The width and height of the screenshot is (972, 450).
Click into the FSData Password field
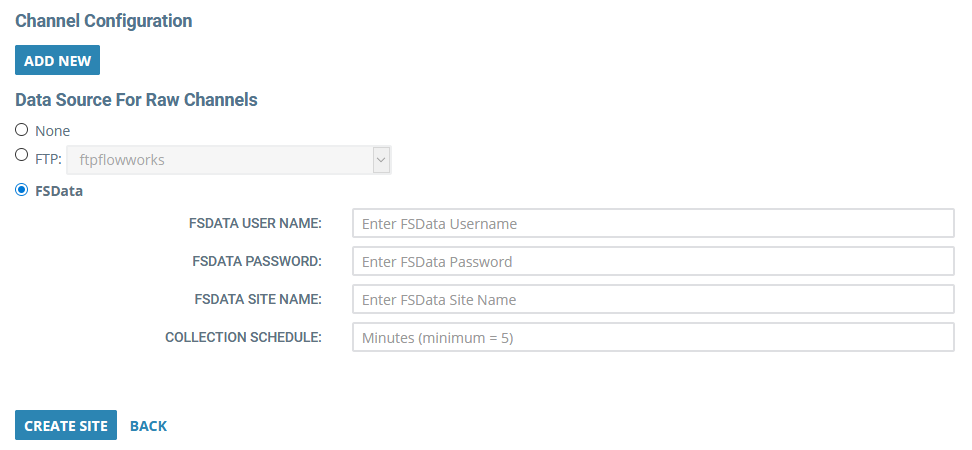(653, 261)
